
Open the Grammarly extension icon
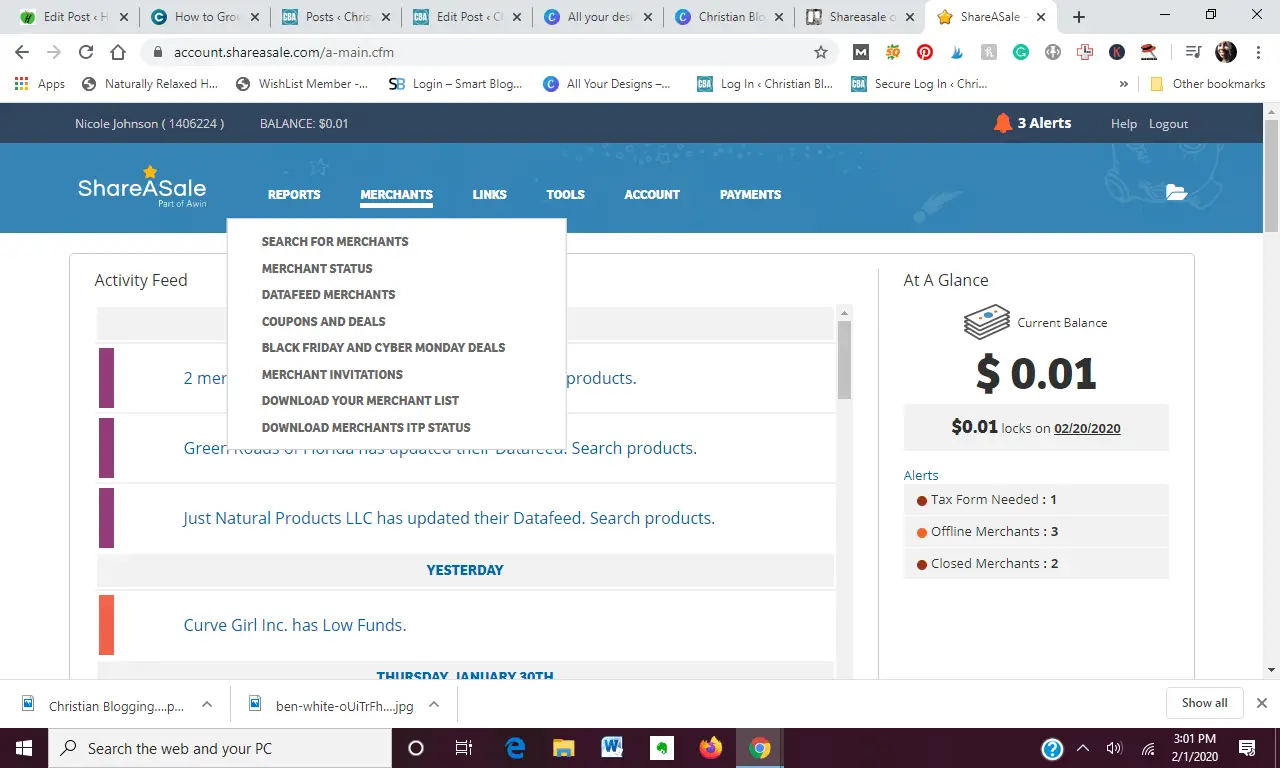coord(1021,52)
